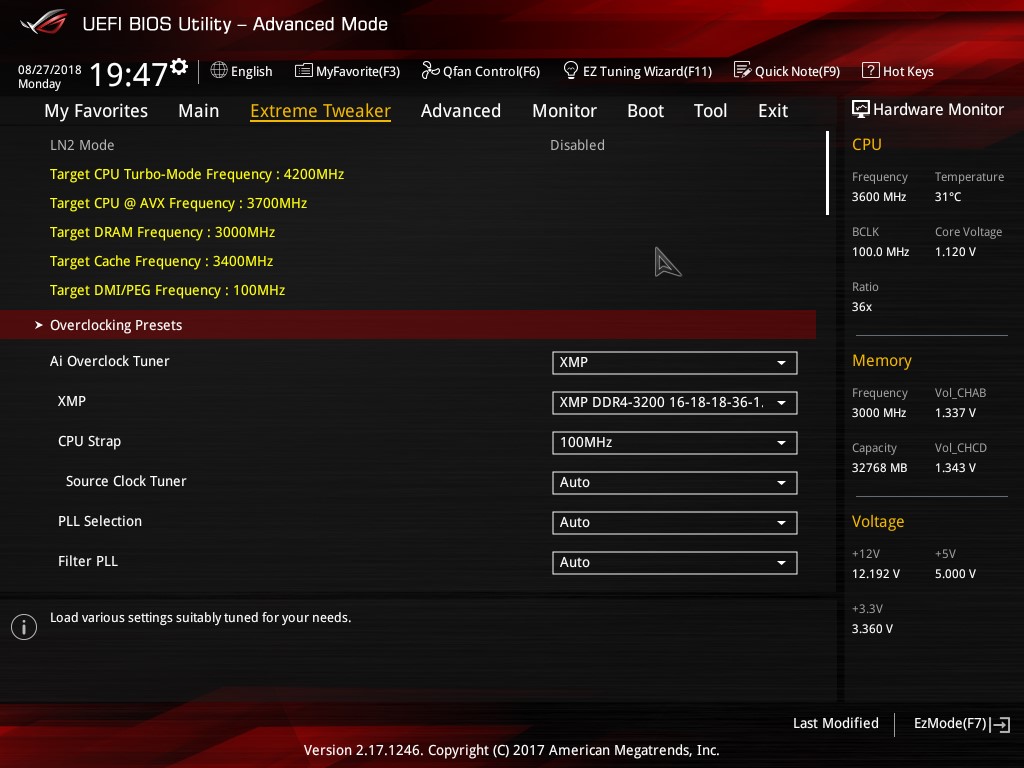Open the XMP profile dropdown

tap(675, 402)
